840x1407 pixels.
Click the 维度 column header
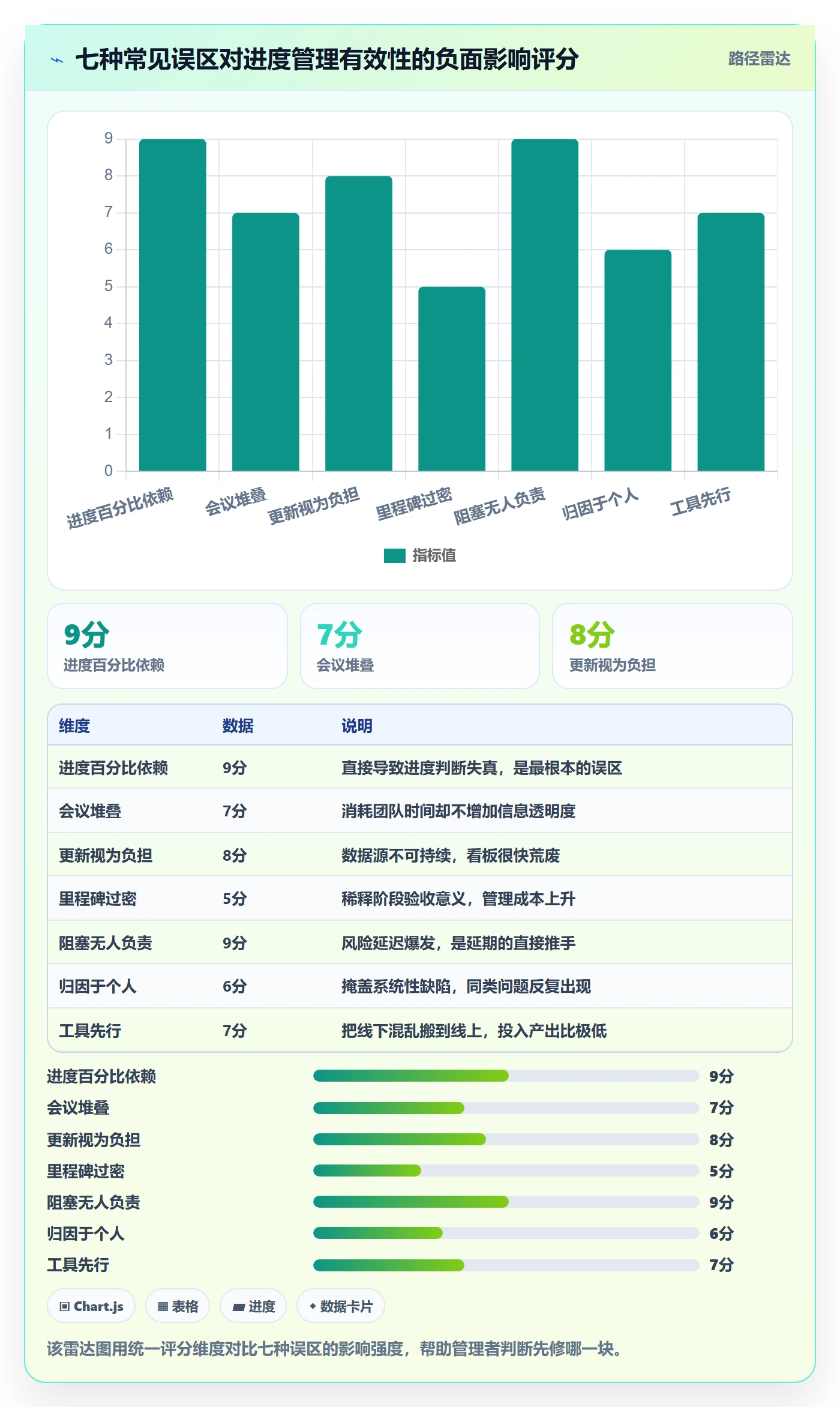[x=74, y=726]
